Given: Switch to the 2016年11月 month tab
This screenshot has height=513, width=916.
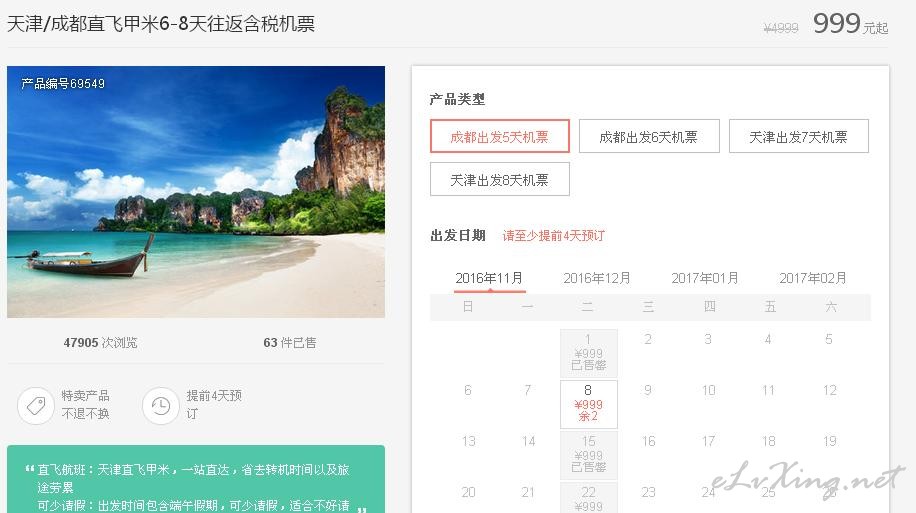Looking at the screenshot, I should tap(489, 278).
